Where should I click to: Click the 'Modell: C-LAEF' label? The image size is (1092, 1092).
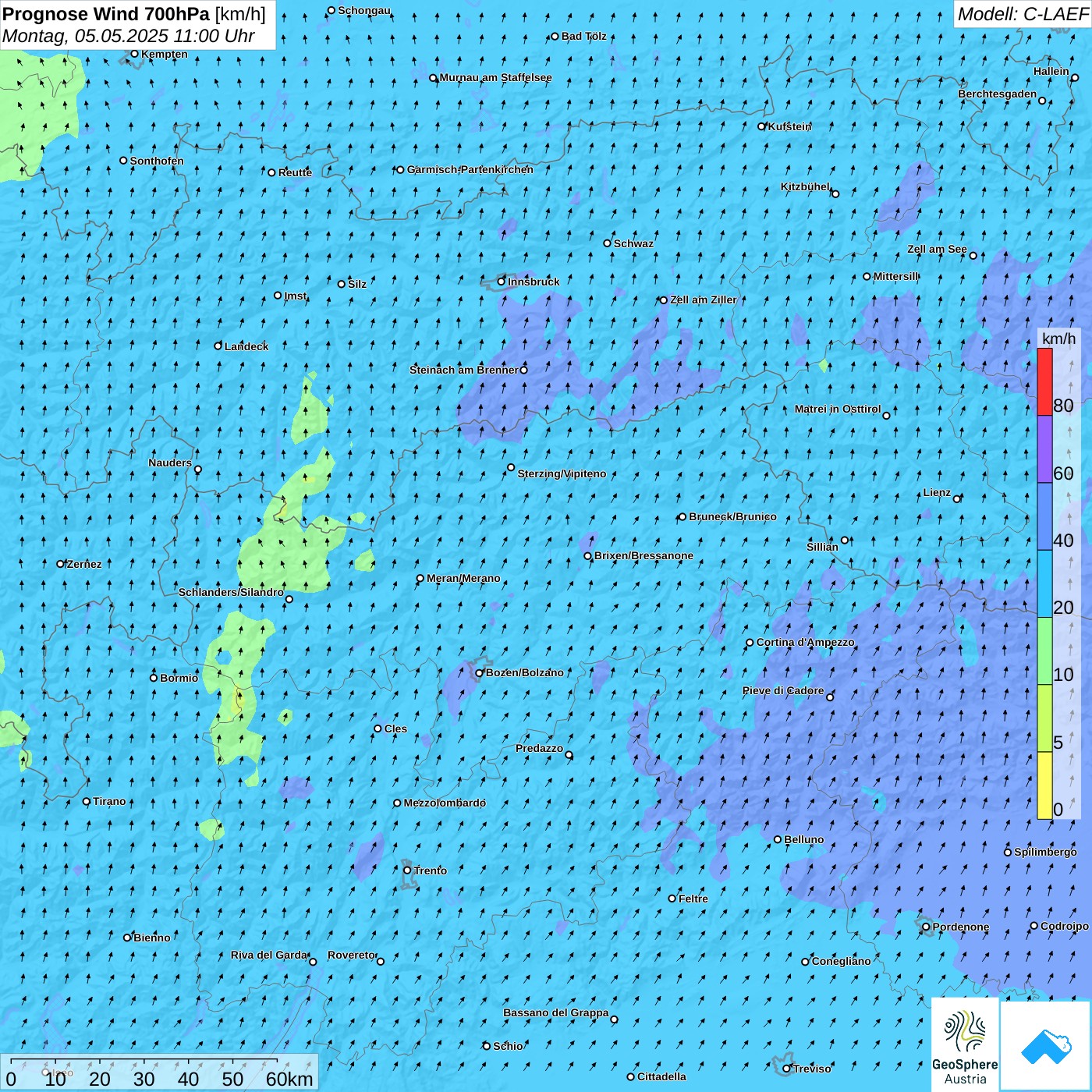1023,14
